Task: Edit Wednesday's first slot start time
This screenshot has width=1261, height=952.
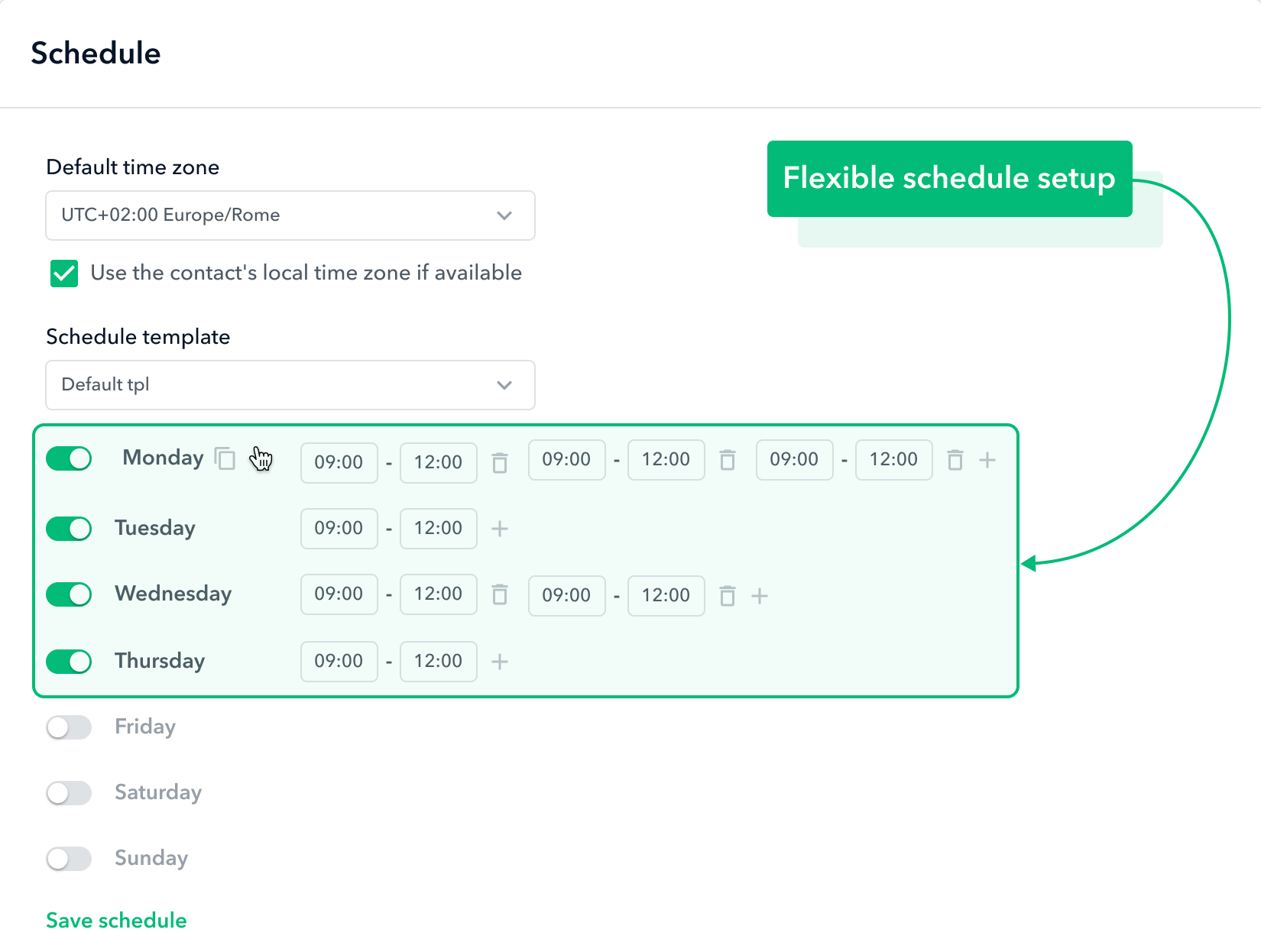Action: (x=339, y=594)
